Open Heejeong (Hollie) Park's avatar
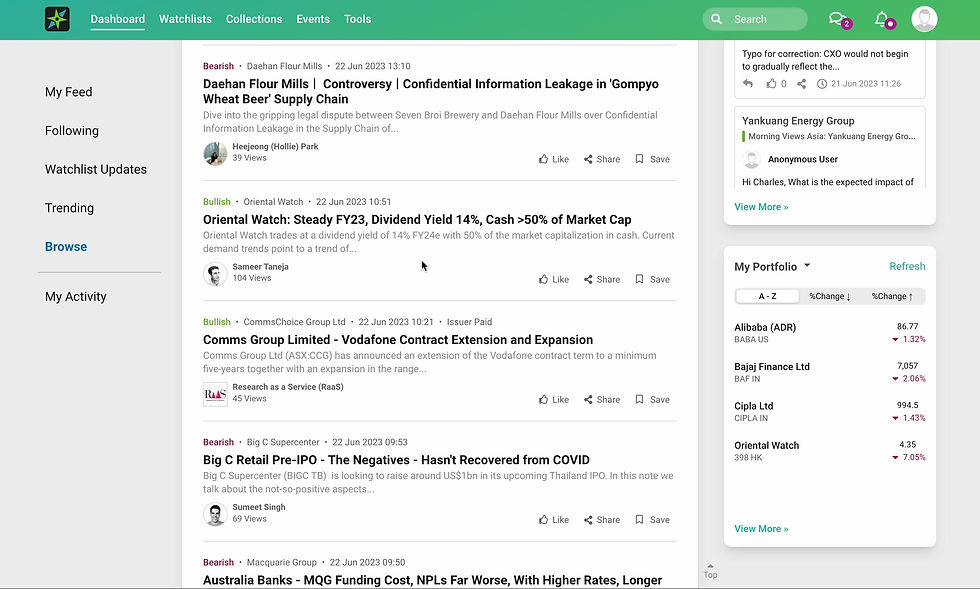Viewport: 980px width, 589px height. point(215,153)
